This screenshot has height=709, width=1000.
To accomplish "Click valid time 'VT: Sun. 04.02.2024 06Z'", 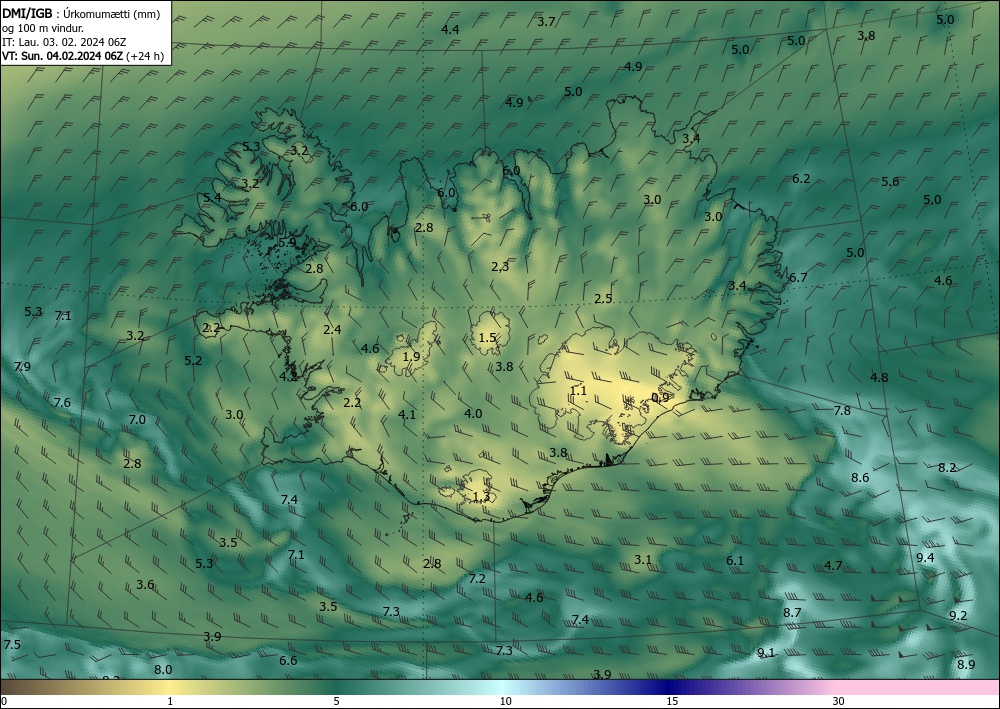I will [x=62, y=56].
